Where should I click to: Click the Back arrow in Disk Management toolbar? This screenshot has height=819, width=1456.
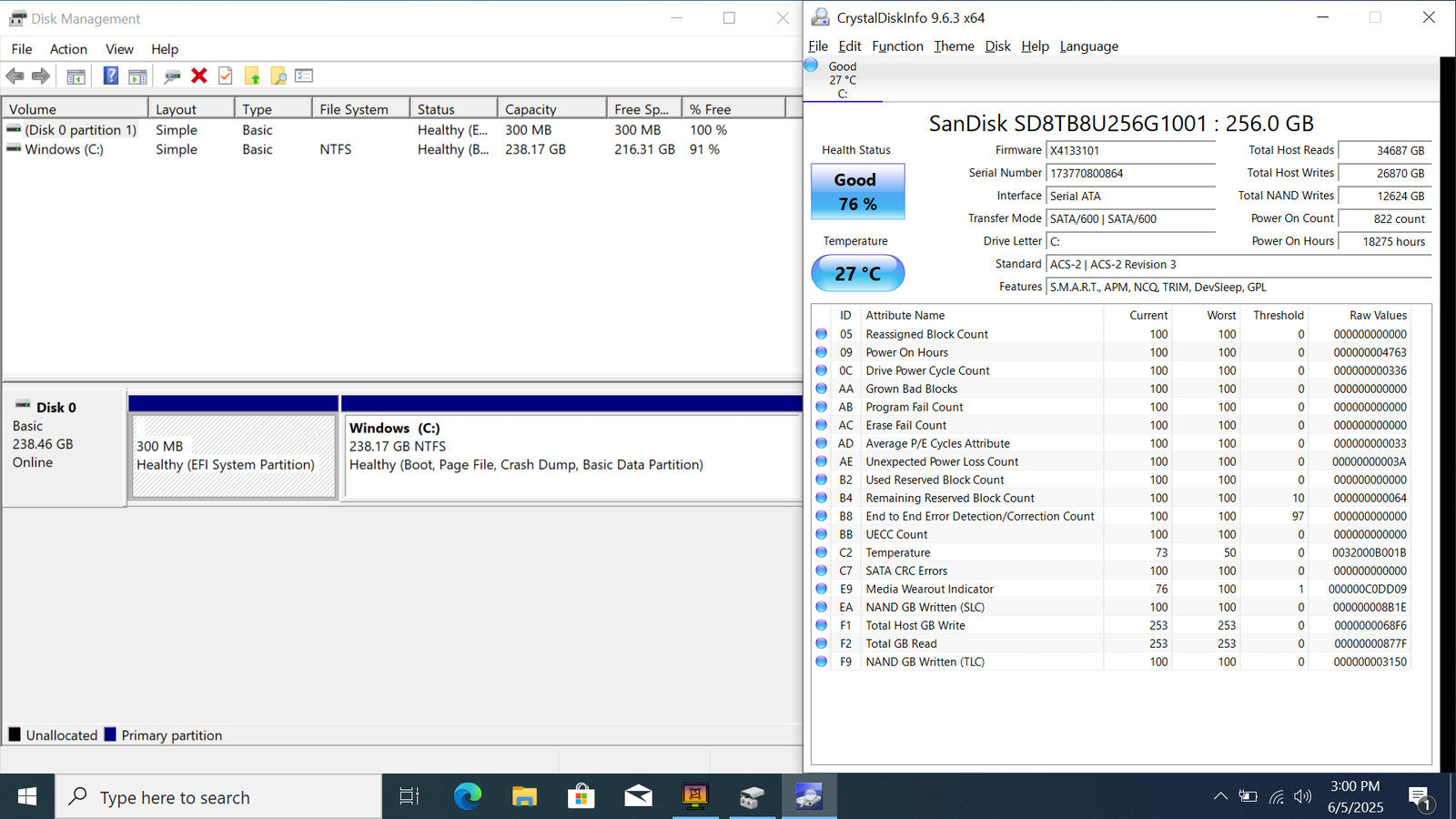[x=15, y=76]
